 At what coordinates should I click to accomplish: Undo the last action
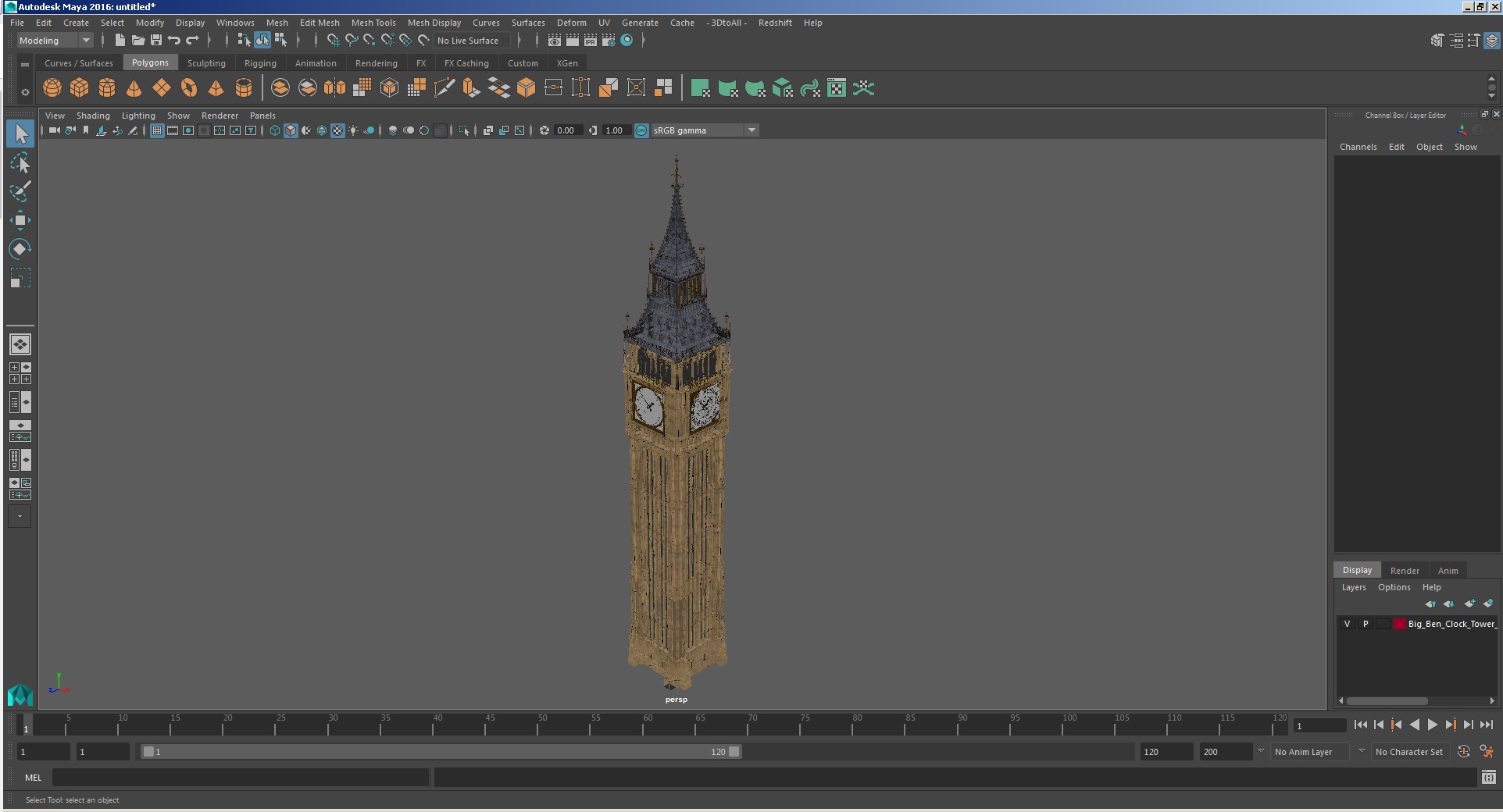(x=174, y=41)
